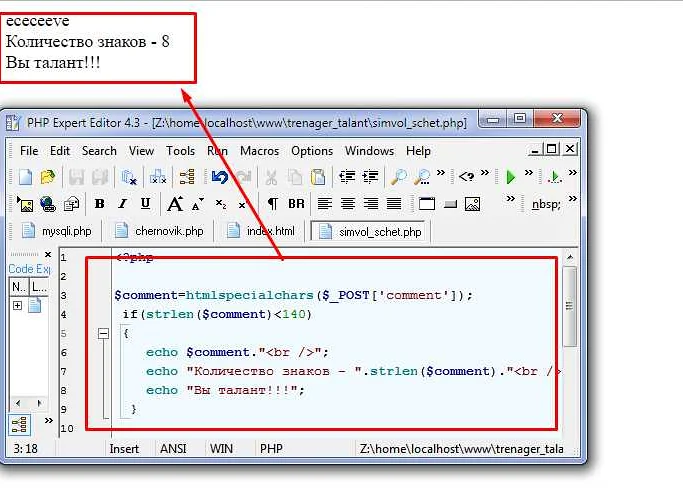Open the Search menu
This screenshot has width=683, height=489.
[x=99, y=151]
